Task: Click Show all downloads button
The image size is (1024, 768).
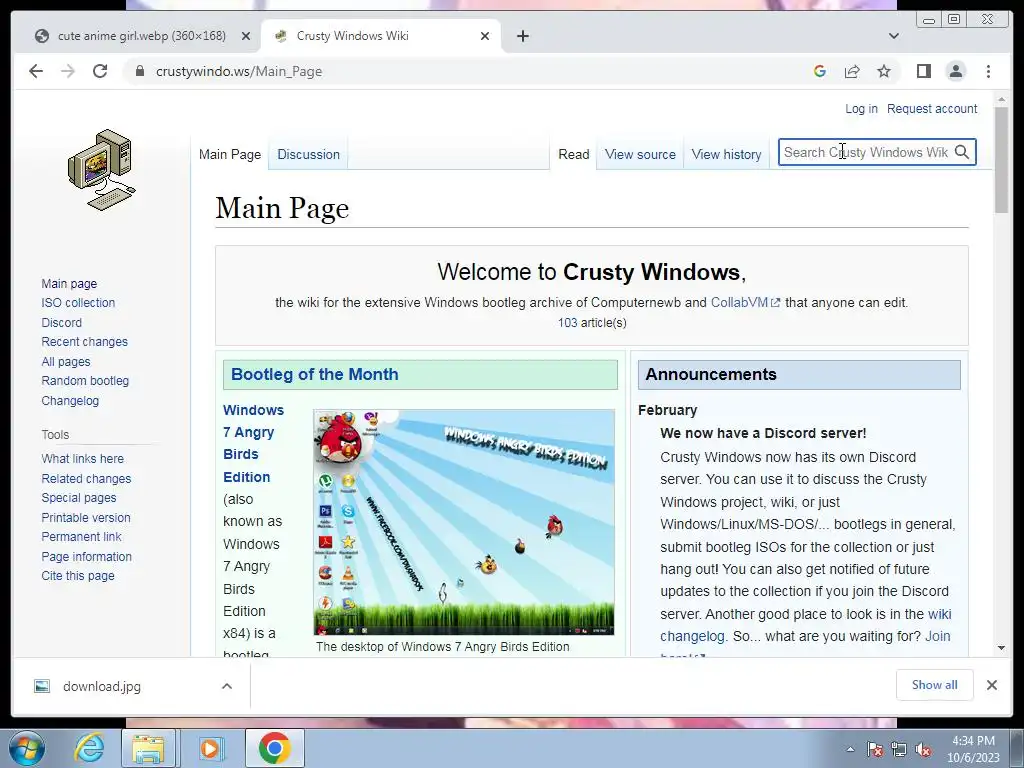Action: 935,685
